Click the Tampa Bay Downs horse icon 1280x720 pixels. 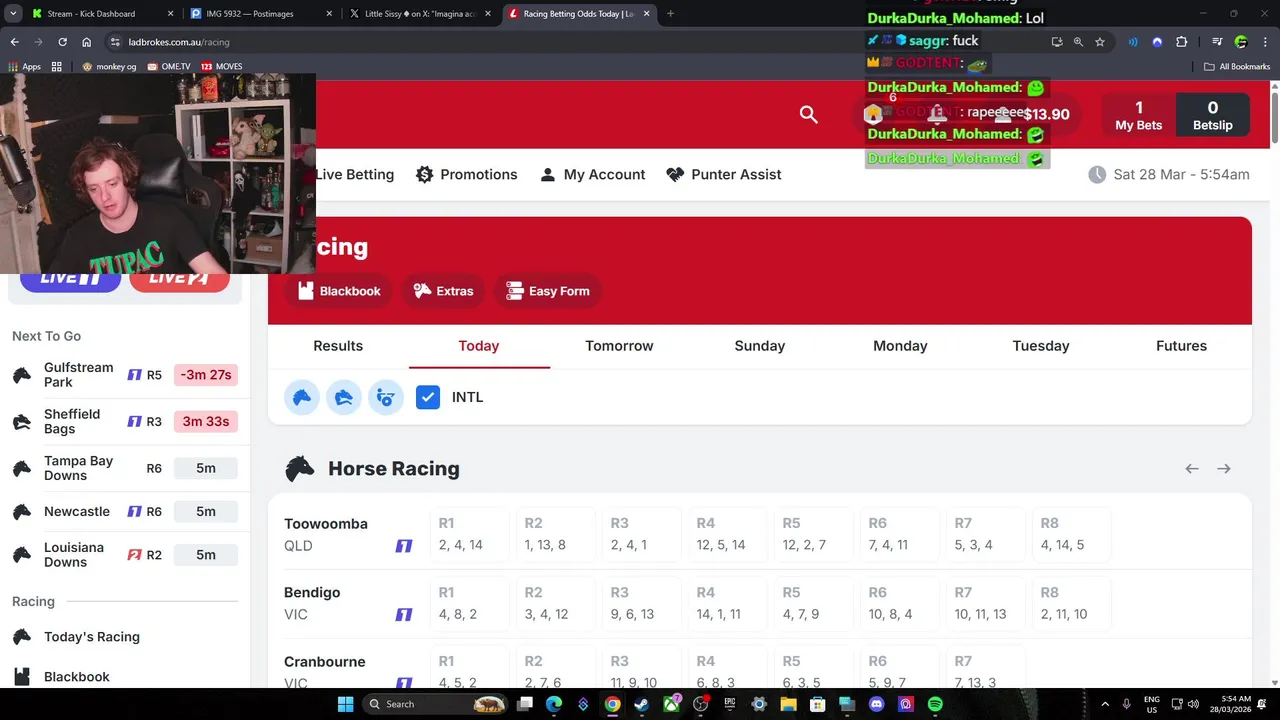coord(22,468)
